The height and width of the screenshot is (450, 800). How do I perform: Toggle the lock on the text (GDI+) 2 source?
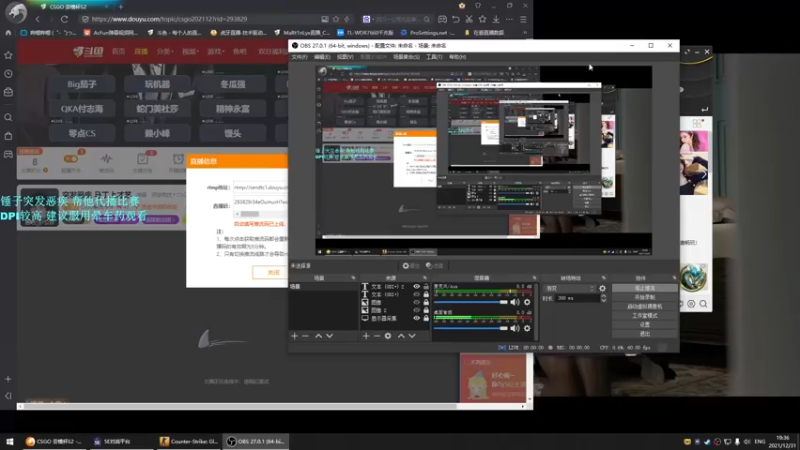click(426, 287)
